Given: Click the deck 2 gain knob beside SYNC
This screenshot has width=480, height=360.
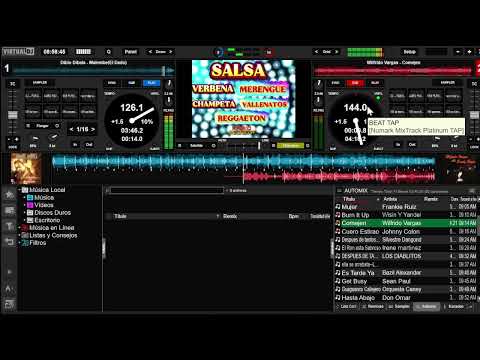Looking at the screenshot, I should point(319,83).
